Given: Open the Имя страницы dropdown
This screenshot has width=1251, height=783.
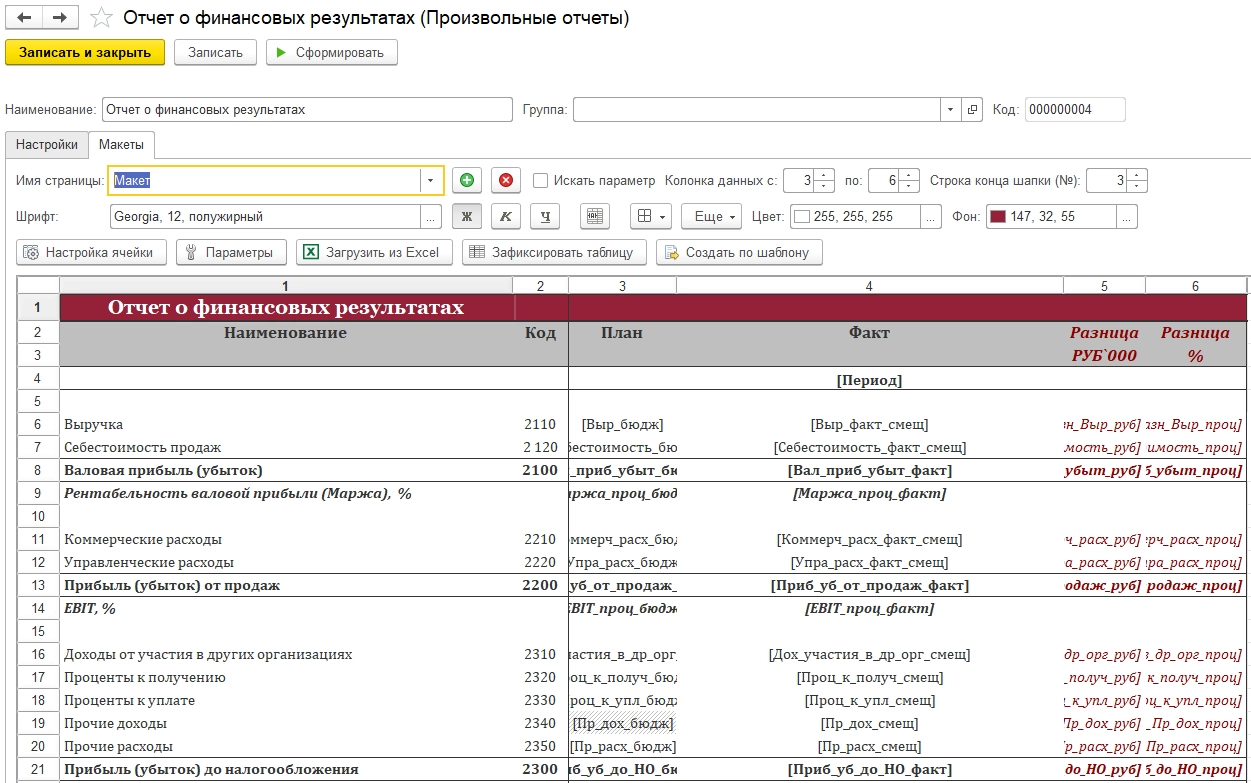Looking at the screenshot, I should click(431, 181).
